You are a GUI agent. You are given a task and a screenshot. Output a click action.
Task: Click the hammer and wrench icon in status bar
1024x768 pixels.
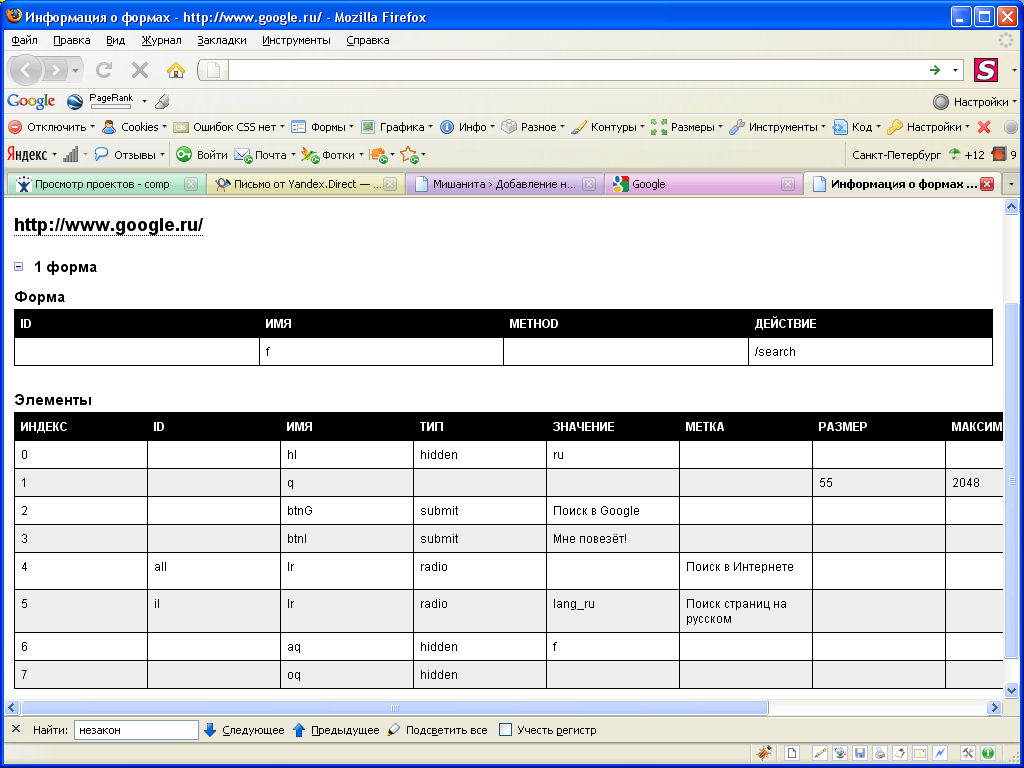[968, 753]
